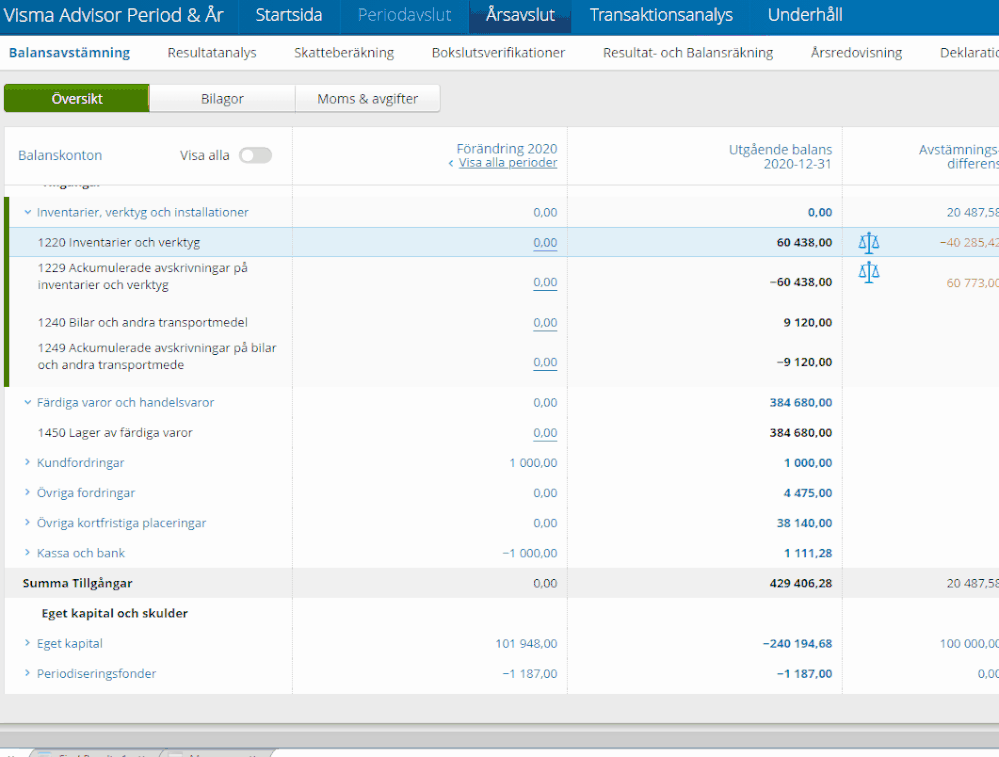Open the Resultatanalys sub-tab

211,53
